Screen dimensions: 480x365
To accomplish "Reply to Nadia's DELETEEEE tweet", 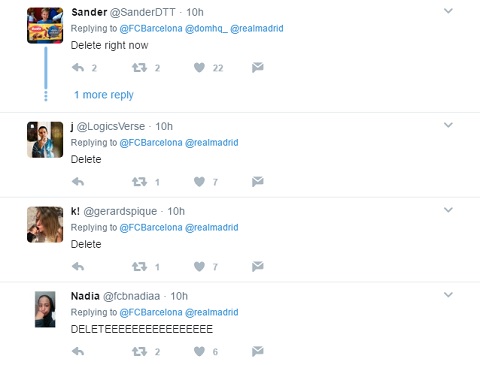I will [x=78, y=351].
